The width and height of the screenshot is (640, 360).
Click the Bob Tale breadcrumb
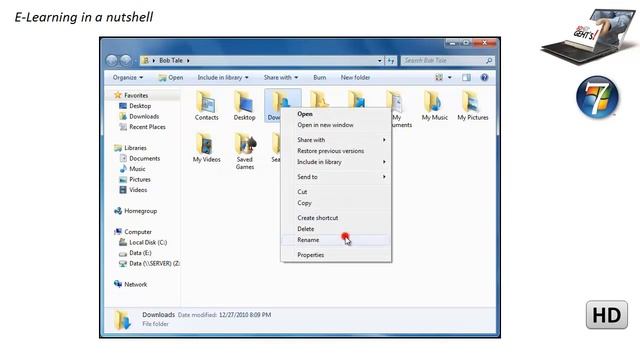pyautogui.click(x=171, y=60)
